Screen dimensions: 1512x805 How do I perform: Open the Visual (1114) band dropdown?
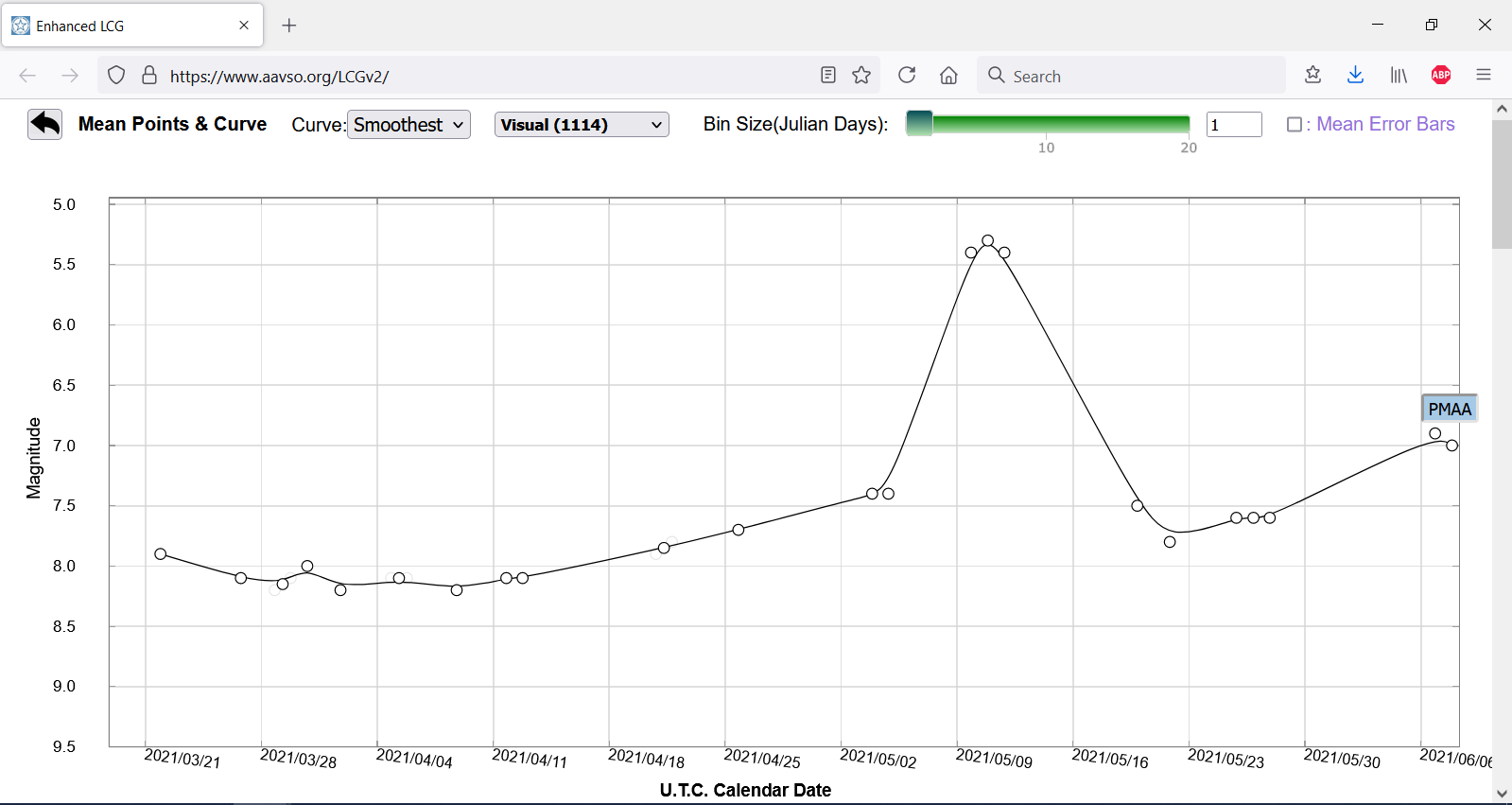point(582,125)
